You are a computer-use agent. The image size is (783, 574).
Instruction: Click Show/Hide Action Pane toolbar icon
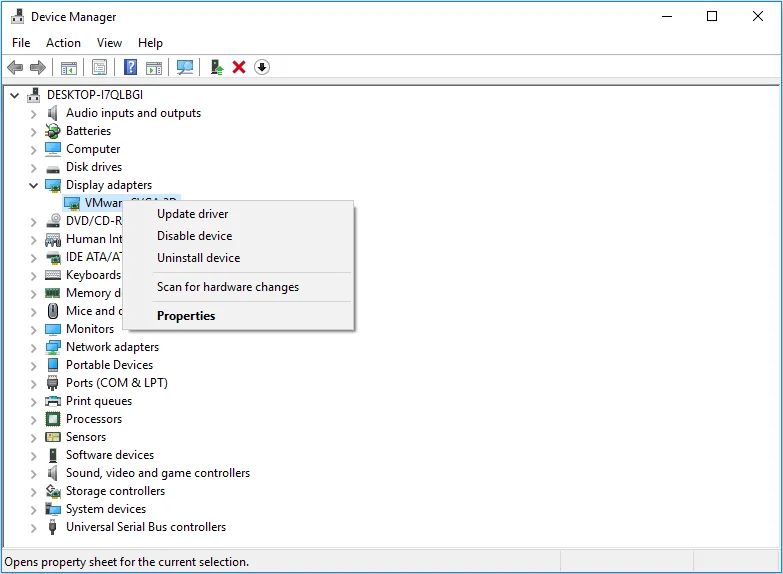154,67
